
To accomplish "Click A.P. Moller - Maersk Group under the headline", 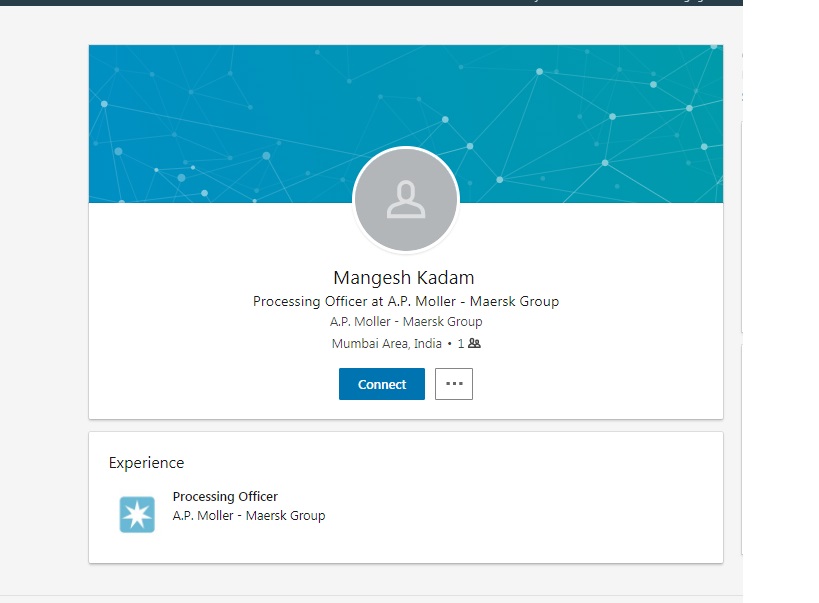I will coord(406,321).
